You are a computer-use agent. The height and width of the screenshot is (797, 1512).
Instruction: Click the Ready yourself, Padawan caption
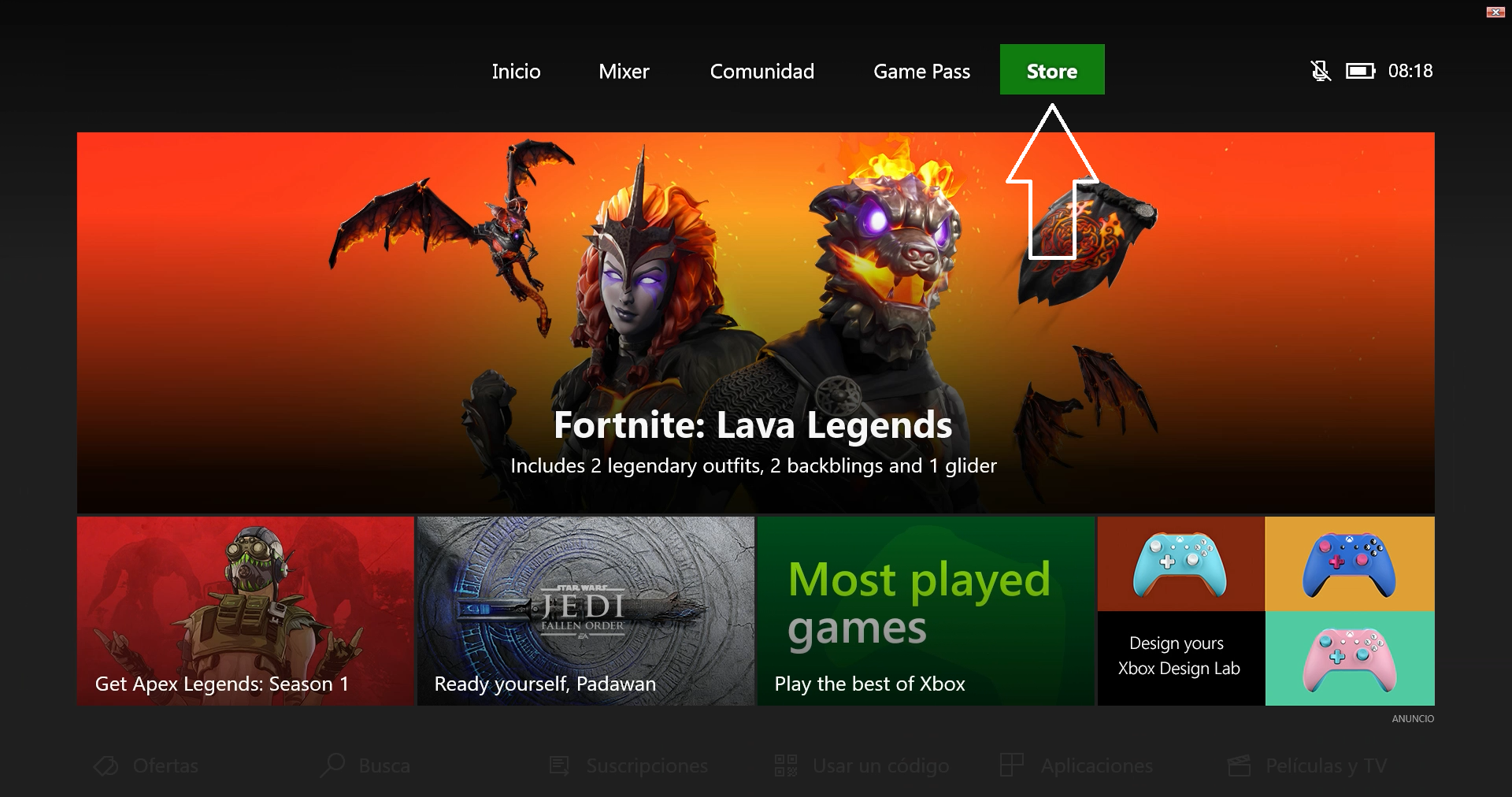point(545,684)
